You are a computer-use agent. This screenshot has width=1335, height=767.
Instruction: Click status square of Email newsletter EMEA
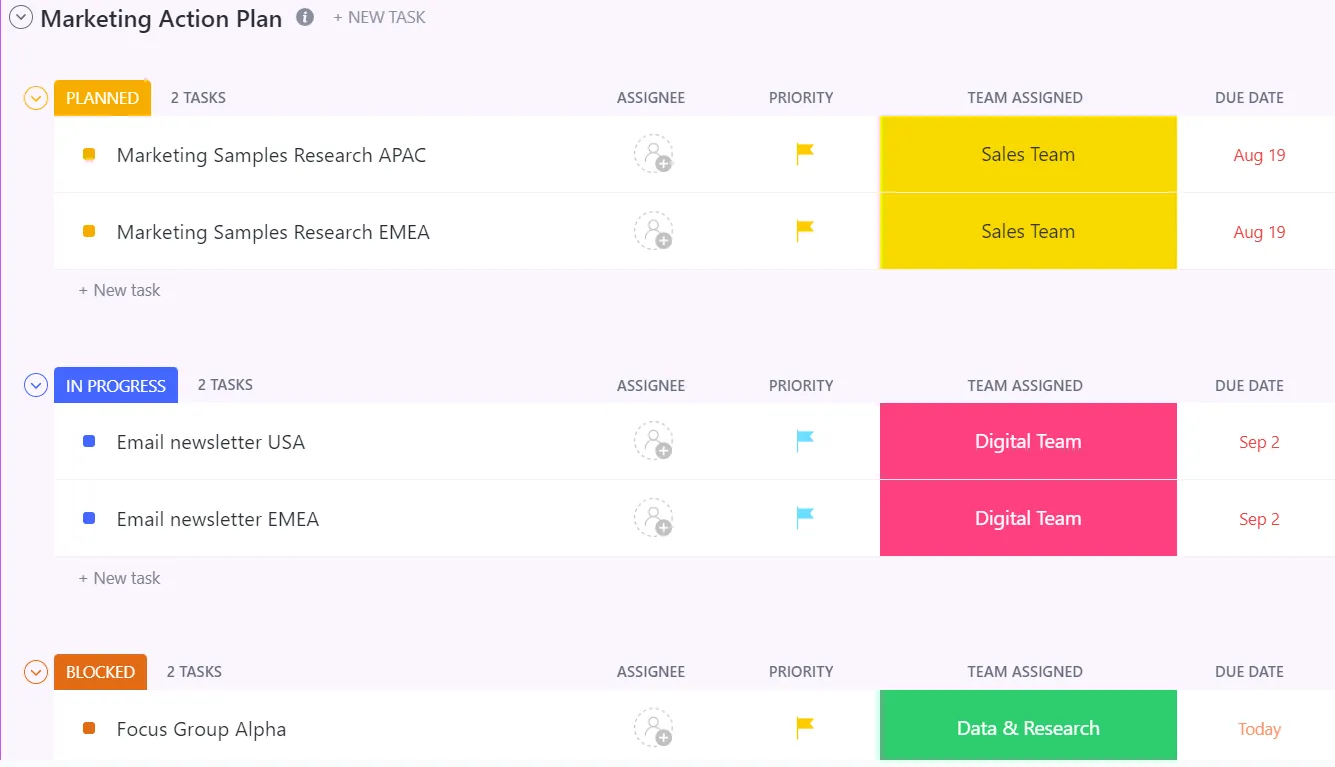tap(89, 518)
